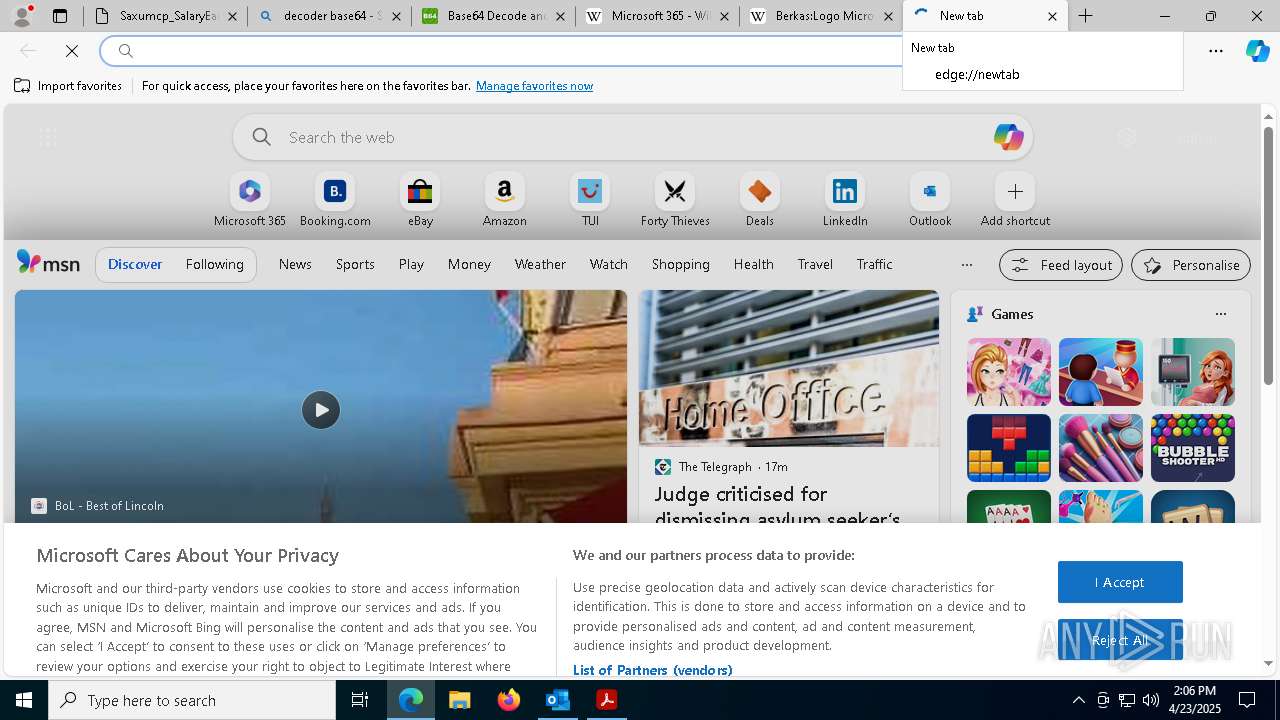Open the TUI shortcut tile

point(590,200)
